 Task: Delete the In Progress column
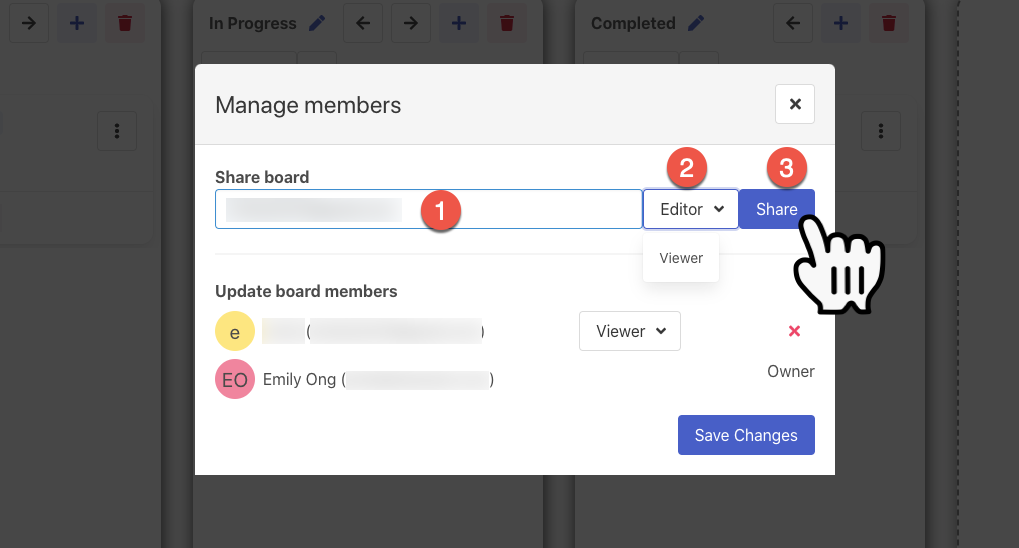pos(507,23)
